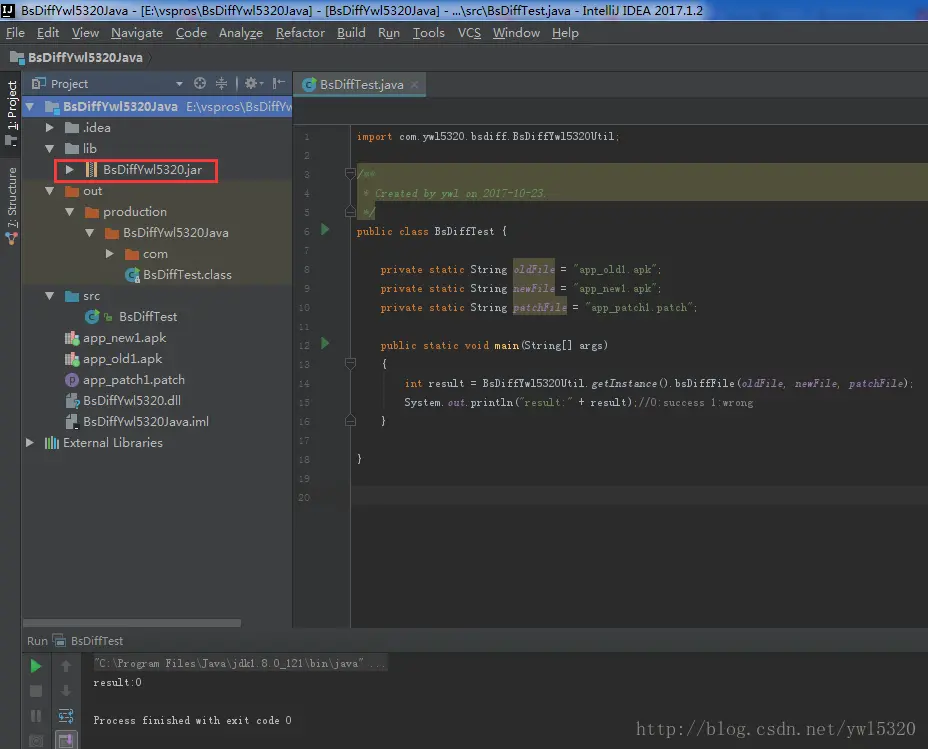Image resolution: width=928 pixels, height=749 pixels.
Task: Click the Project panel horizontal scrollbar
Action: point(130,623)
